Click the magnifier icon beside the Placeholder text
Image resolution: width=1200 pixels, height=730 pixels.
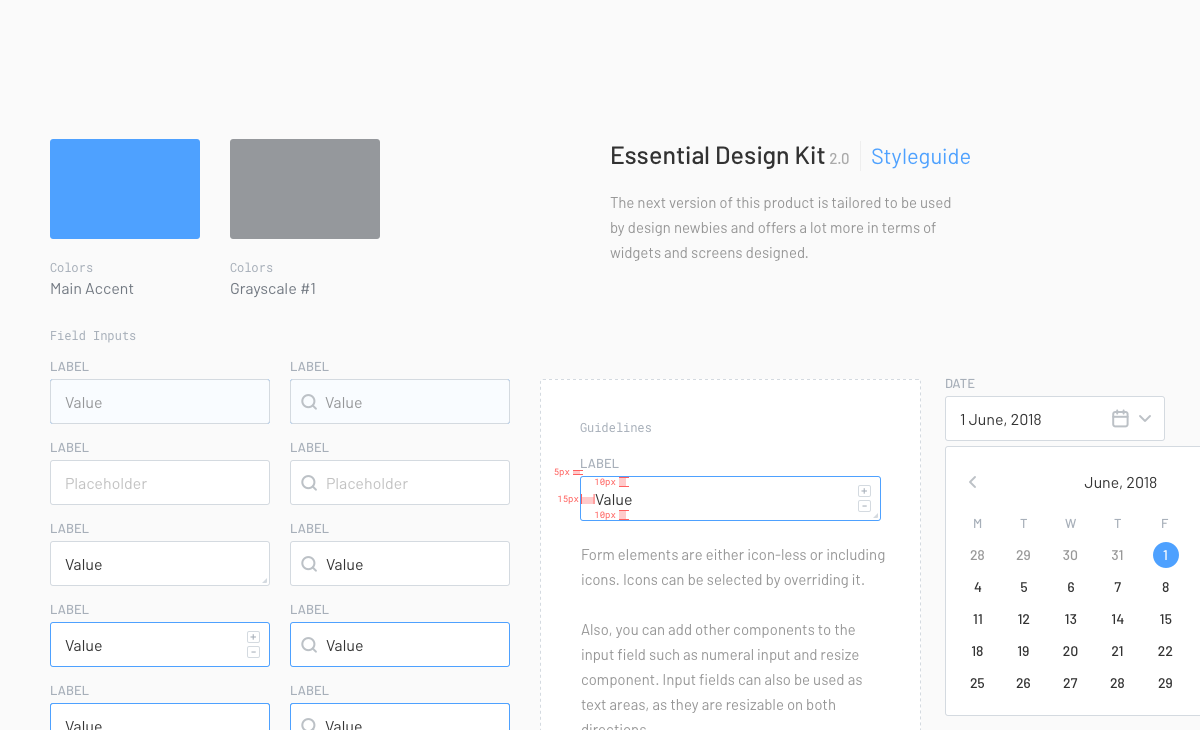(x=311, y=482)
